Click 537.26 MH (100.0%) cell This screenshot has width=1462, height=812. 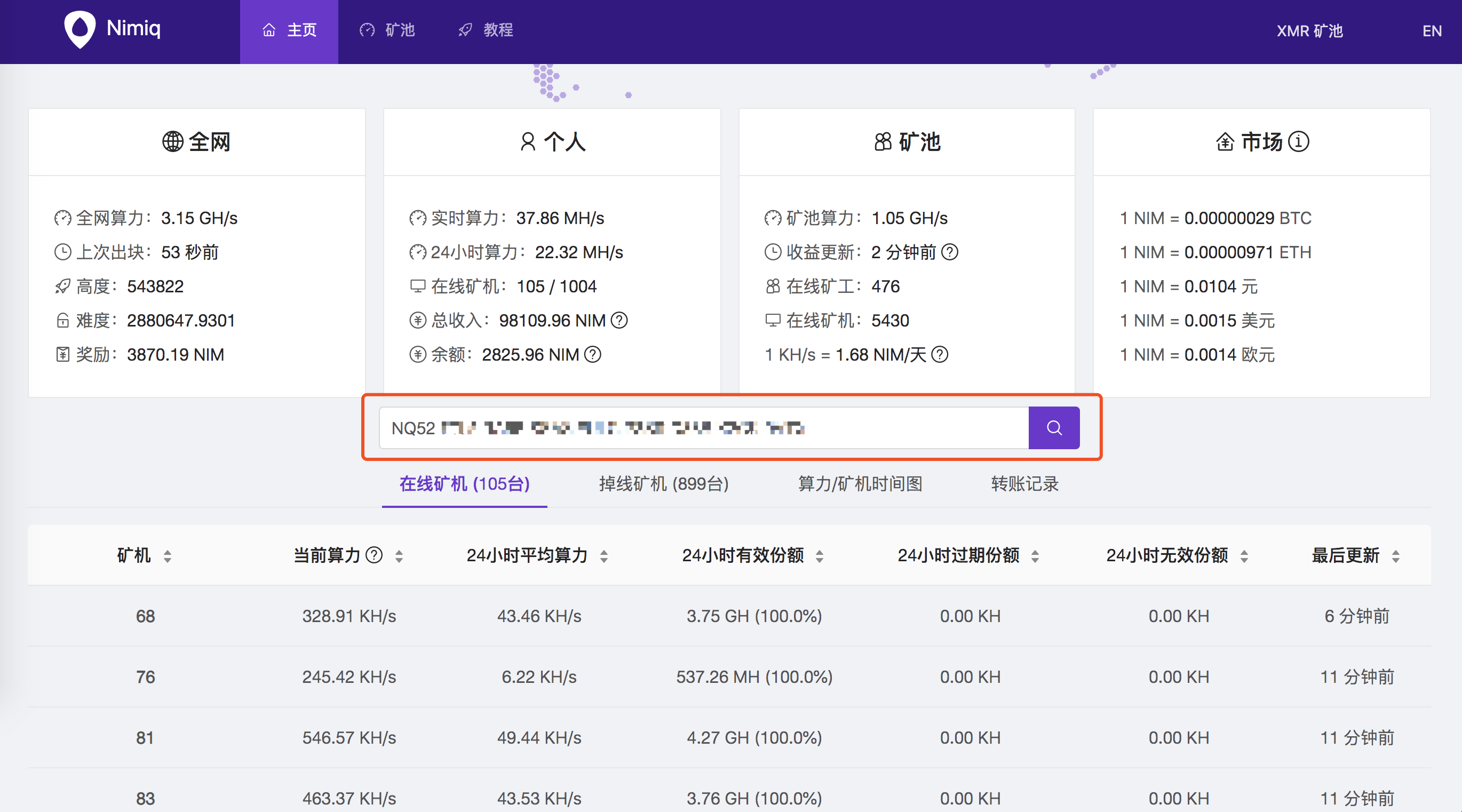coord(754,677)
